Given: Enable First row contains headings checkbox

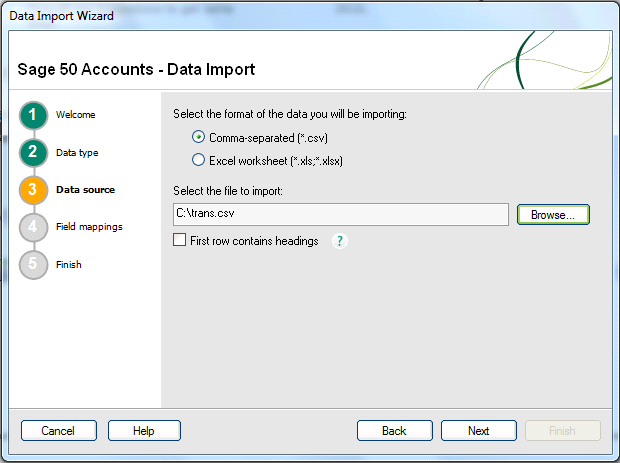Looking at the screenshot, I should 180,241.
